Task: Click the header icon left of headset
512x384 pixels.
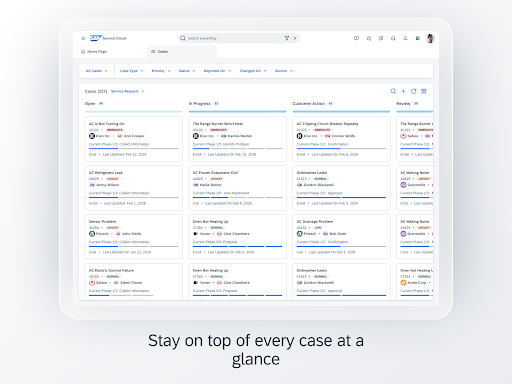Action: pyautogui.click(x=381, y=38)
